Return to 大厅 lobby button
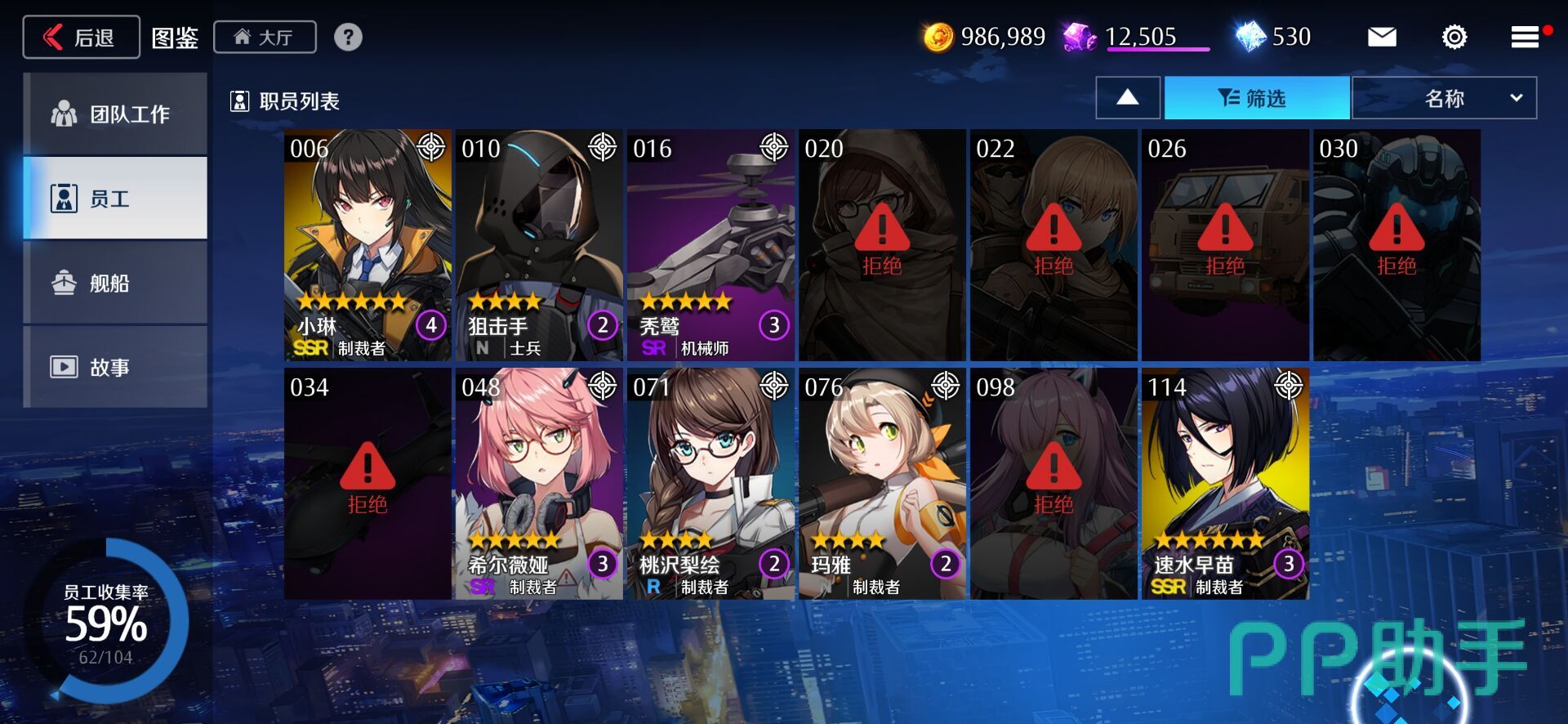 (265, 37)
